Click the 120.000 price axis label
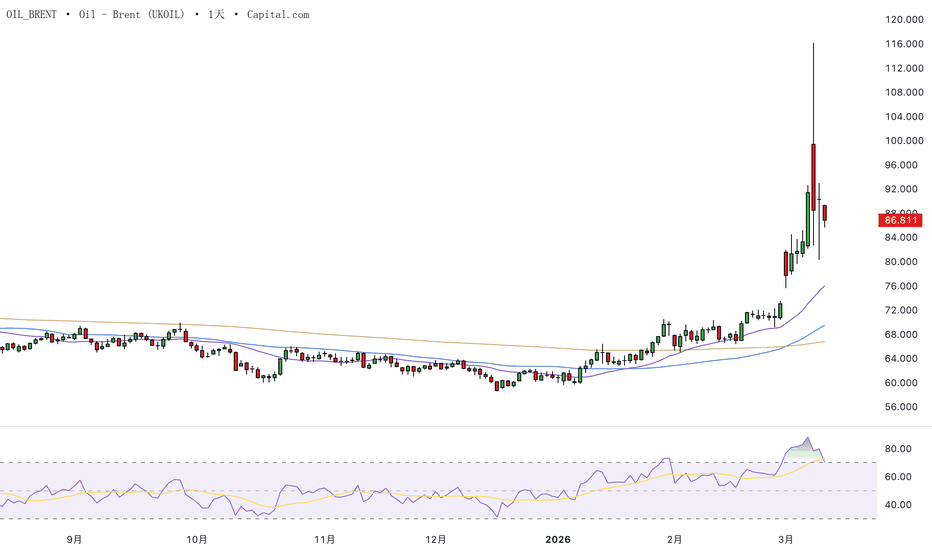The height and width of the screenshot is (550, 932). pos(904,20)
